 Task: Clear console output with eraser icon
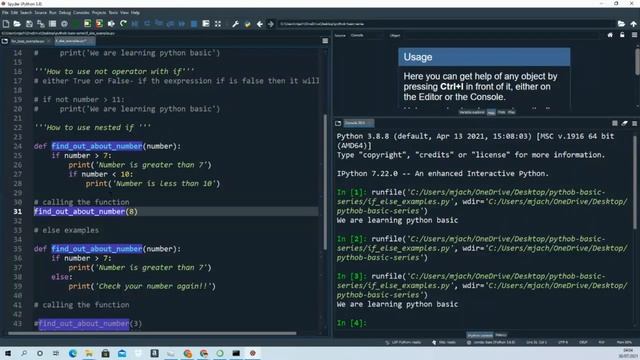[624, 123]
